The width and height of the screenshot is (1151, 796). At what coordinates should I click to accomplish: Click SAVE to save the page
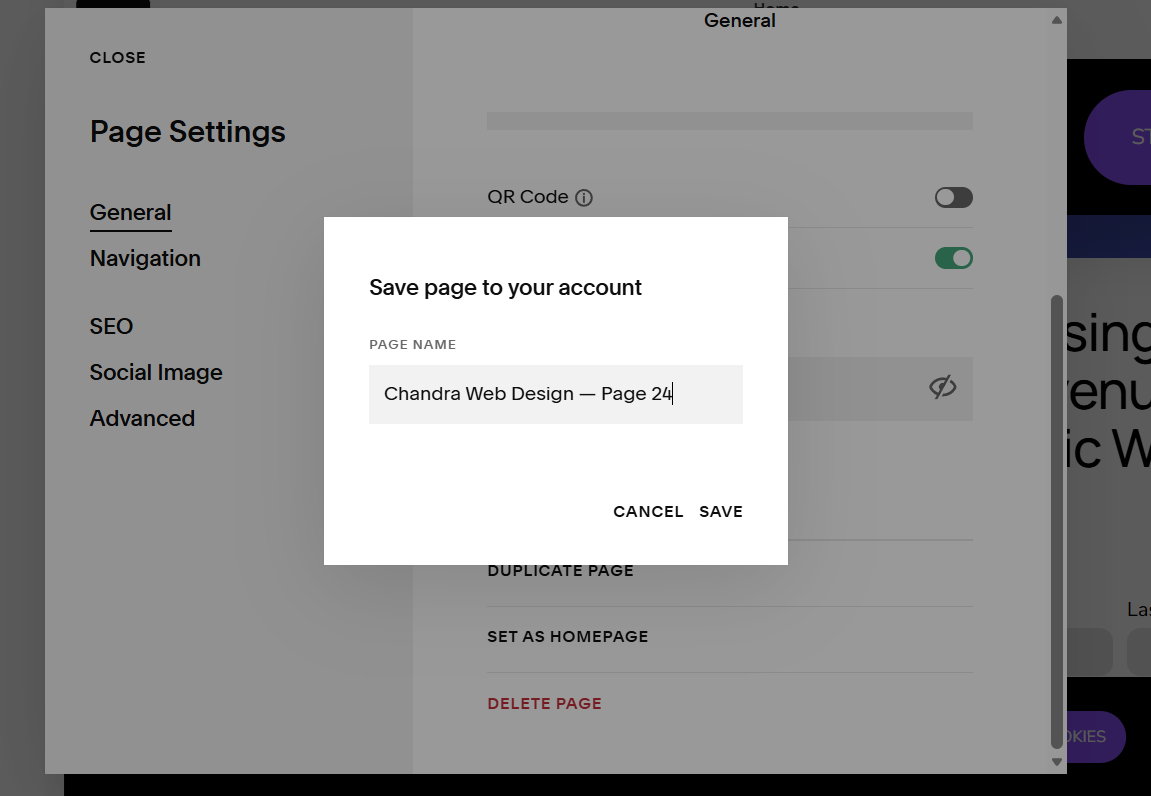pyautogui.click(x=720, y=511)
